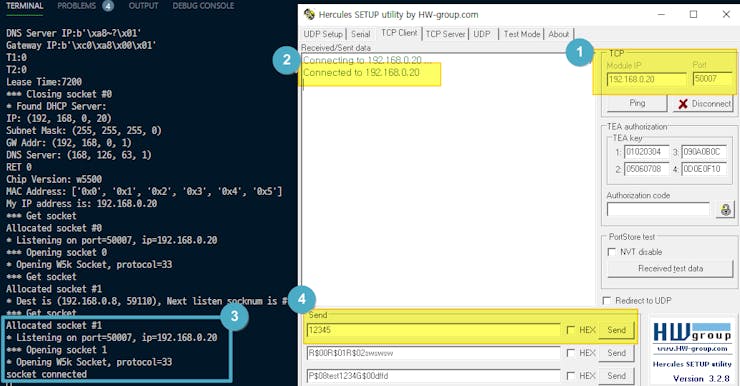Click the Authorization code input field
Image resolution: width=740 pixels, height=386 pixels.
[x=658, y=209]
